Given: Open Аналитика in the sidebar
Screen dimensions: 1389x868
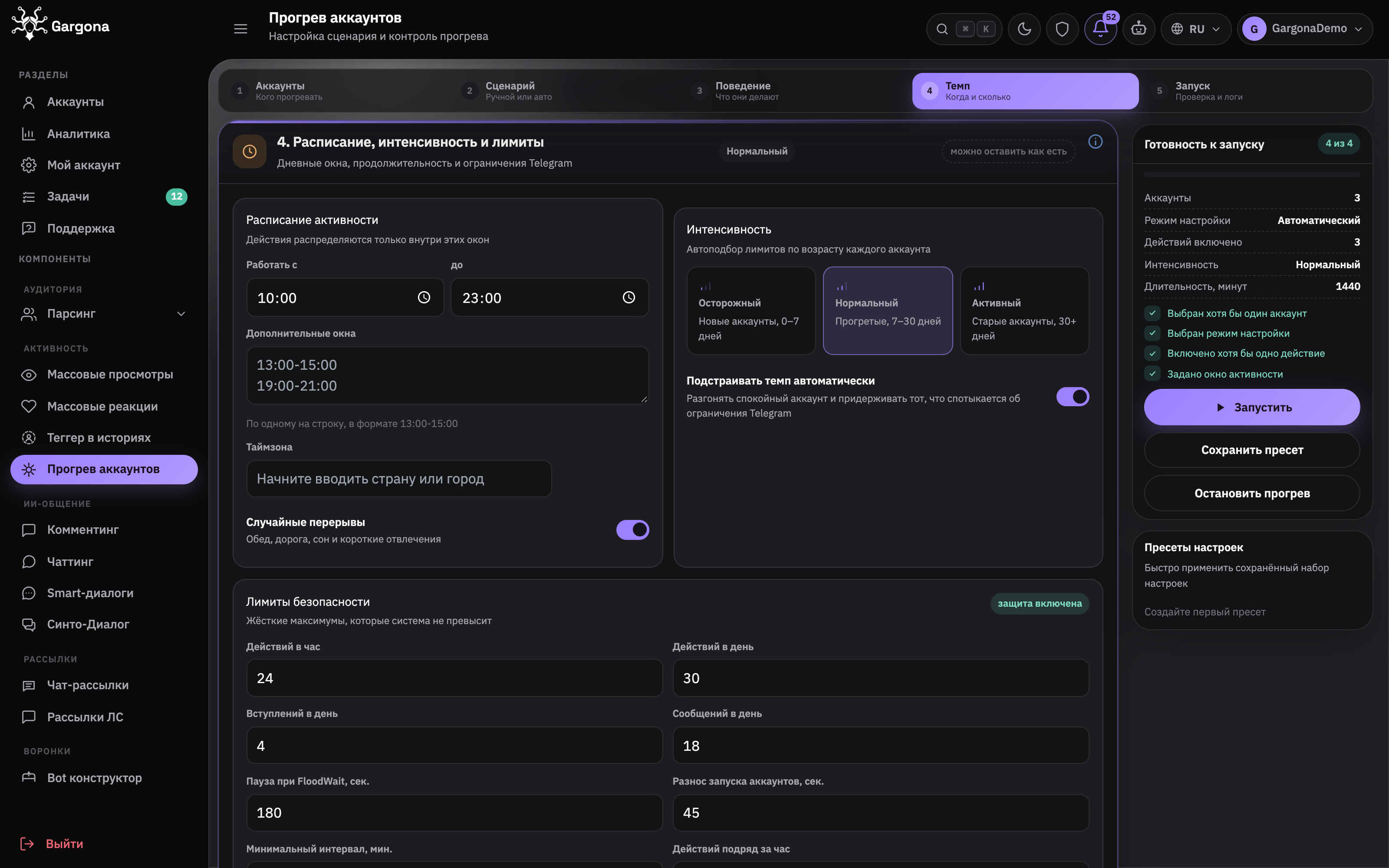Looking at the screenshot, I should click(104, 134).
